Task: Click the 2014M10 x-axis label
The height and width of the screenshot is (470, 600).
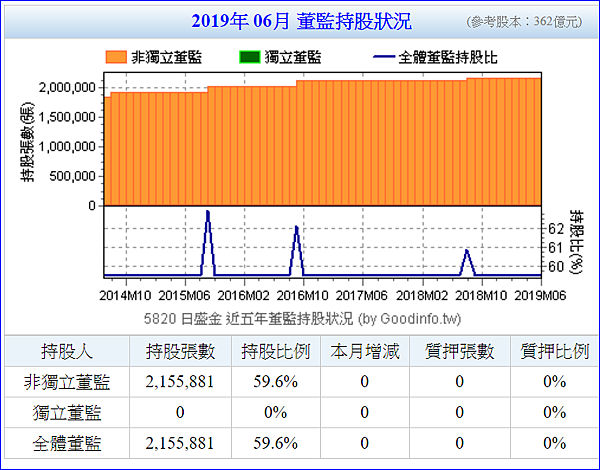Action: coord(125,295)
